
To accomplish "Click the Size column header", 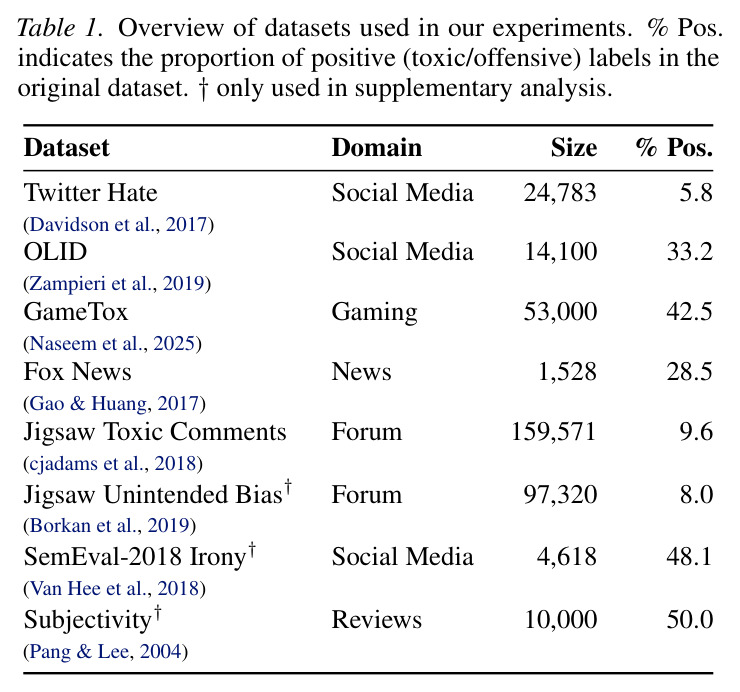I will (x=574, y=148).
